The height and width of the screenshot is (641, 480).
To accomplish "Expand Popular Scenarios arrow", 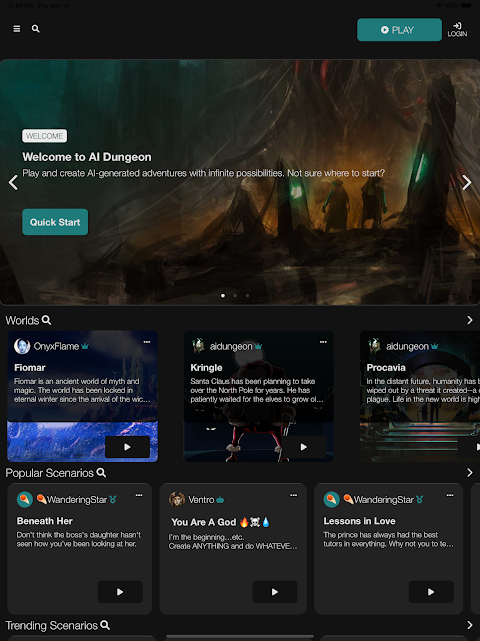I will (x=470, y=473).
